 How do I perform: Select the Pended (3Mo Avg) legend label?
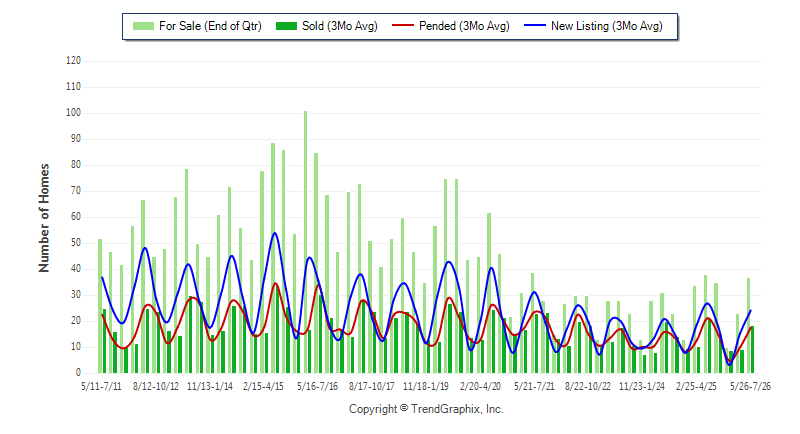(x=464, y=26)
